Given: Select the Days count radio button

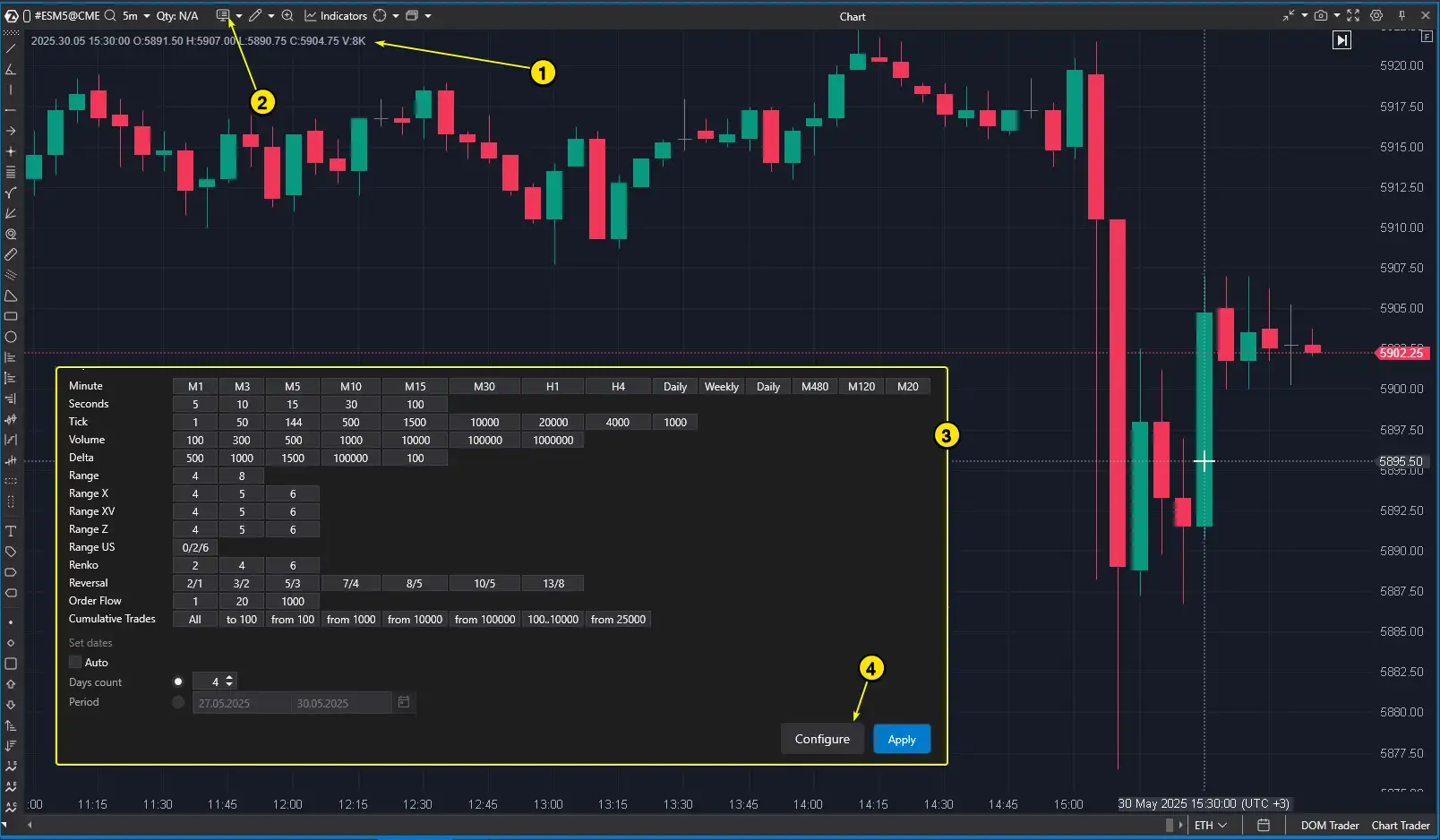Looking at the screenshot, I should pos(178,681).
